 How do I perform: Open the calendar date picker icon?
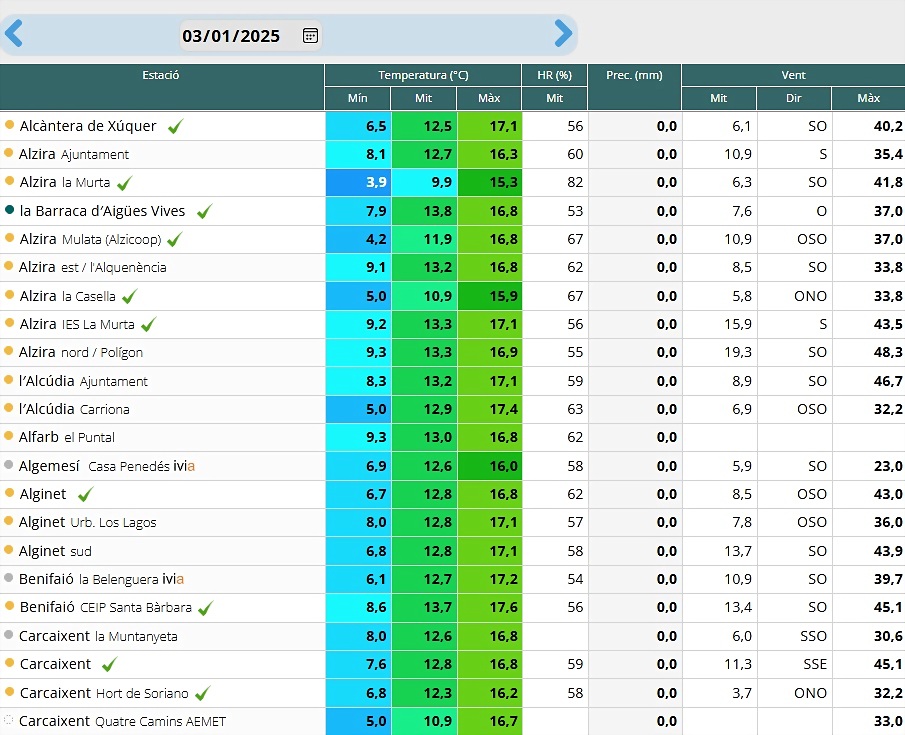(310, 36)
